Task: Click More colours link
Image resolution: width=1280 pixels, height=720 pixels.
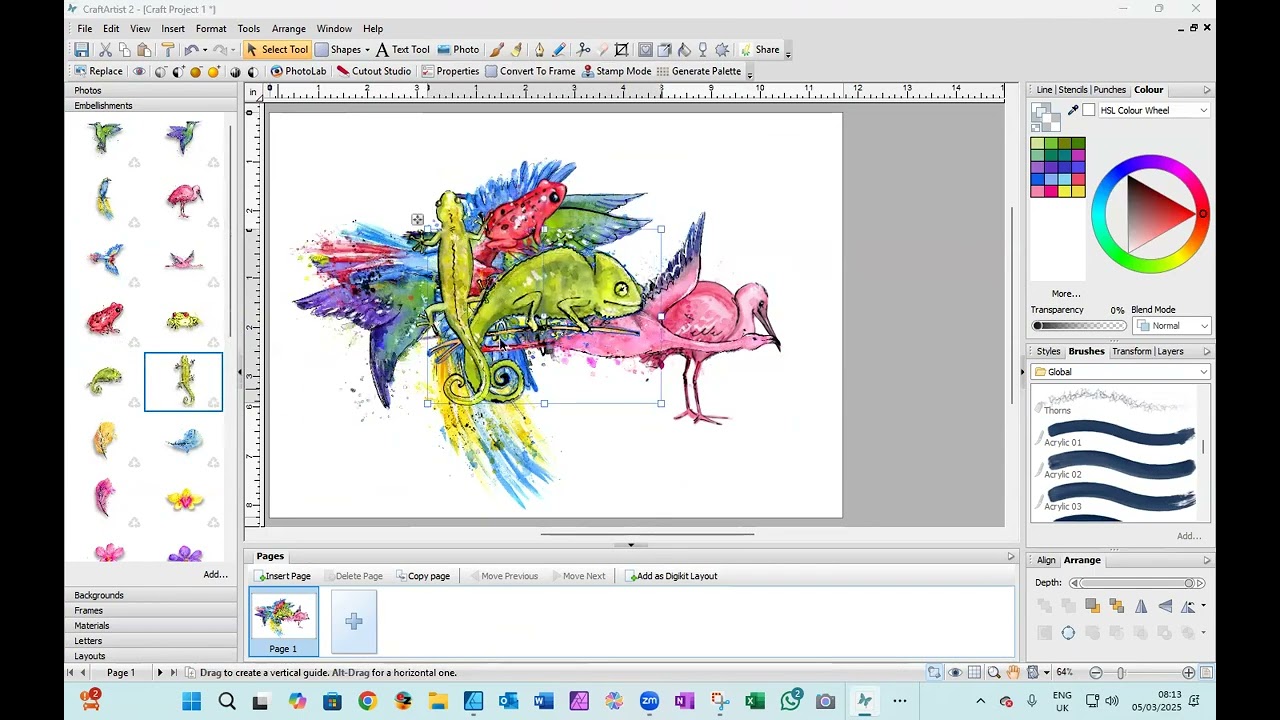Action: pyautogui.click(x=1066, y=294)
